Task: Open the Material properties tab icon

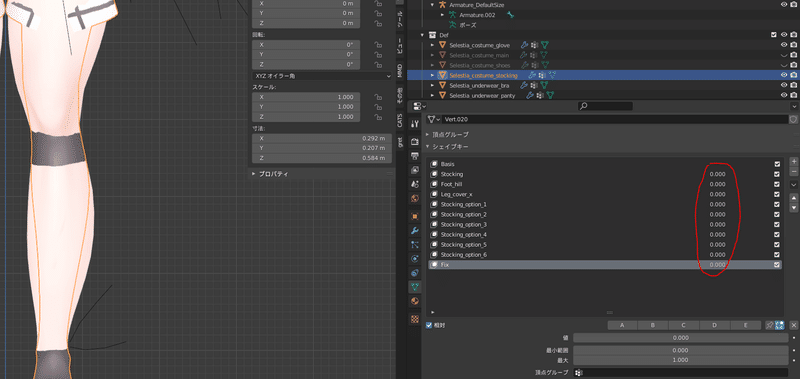Action: coord(415,301)
